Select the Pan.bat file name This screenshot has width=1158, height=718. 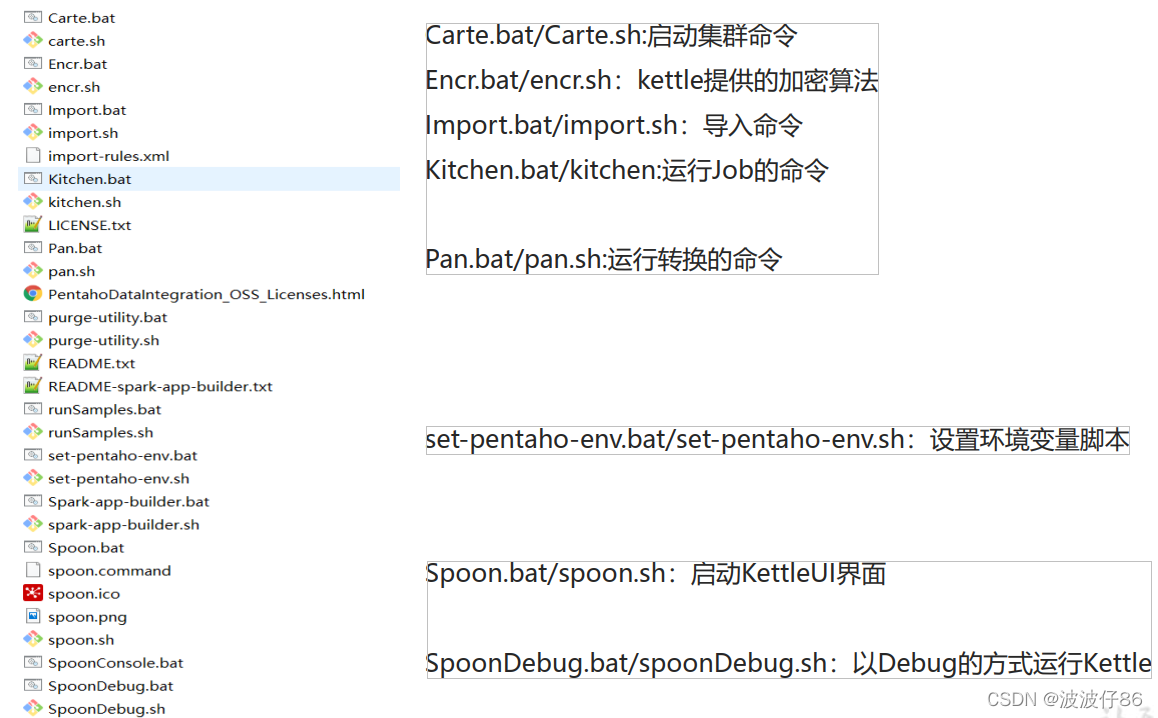click(75, 248)
